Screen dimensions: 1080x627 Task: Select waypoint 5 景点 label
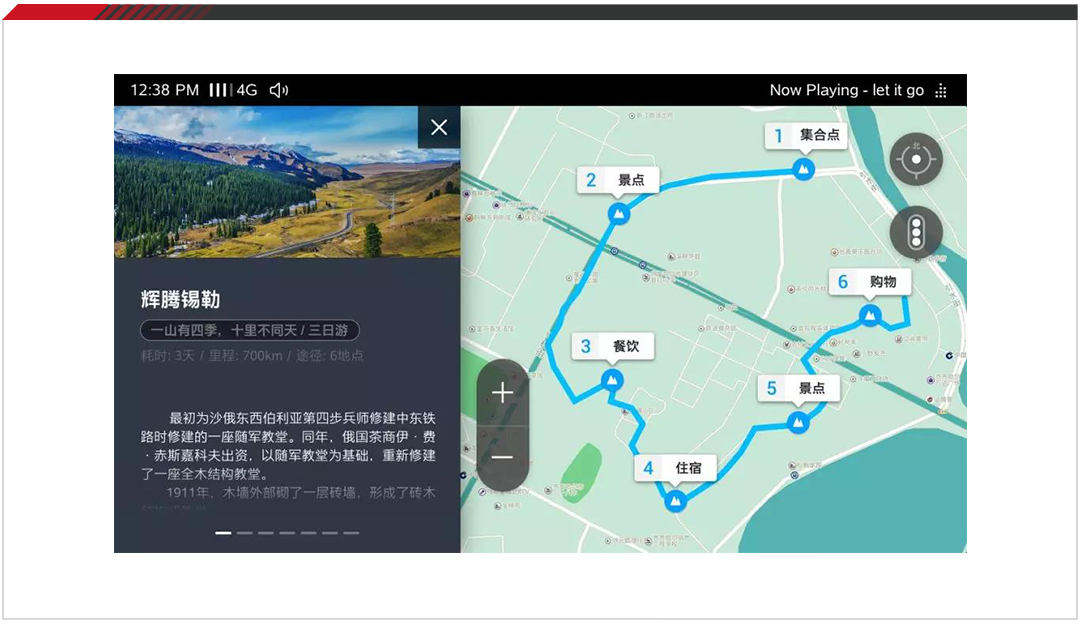pyautogui.click(x=798, y=388)
